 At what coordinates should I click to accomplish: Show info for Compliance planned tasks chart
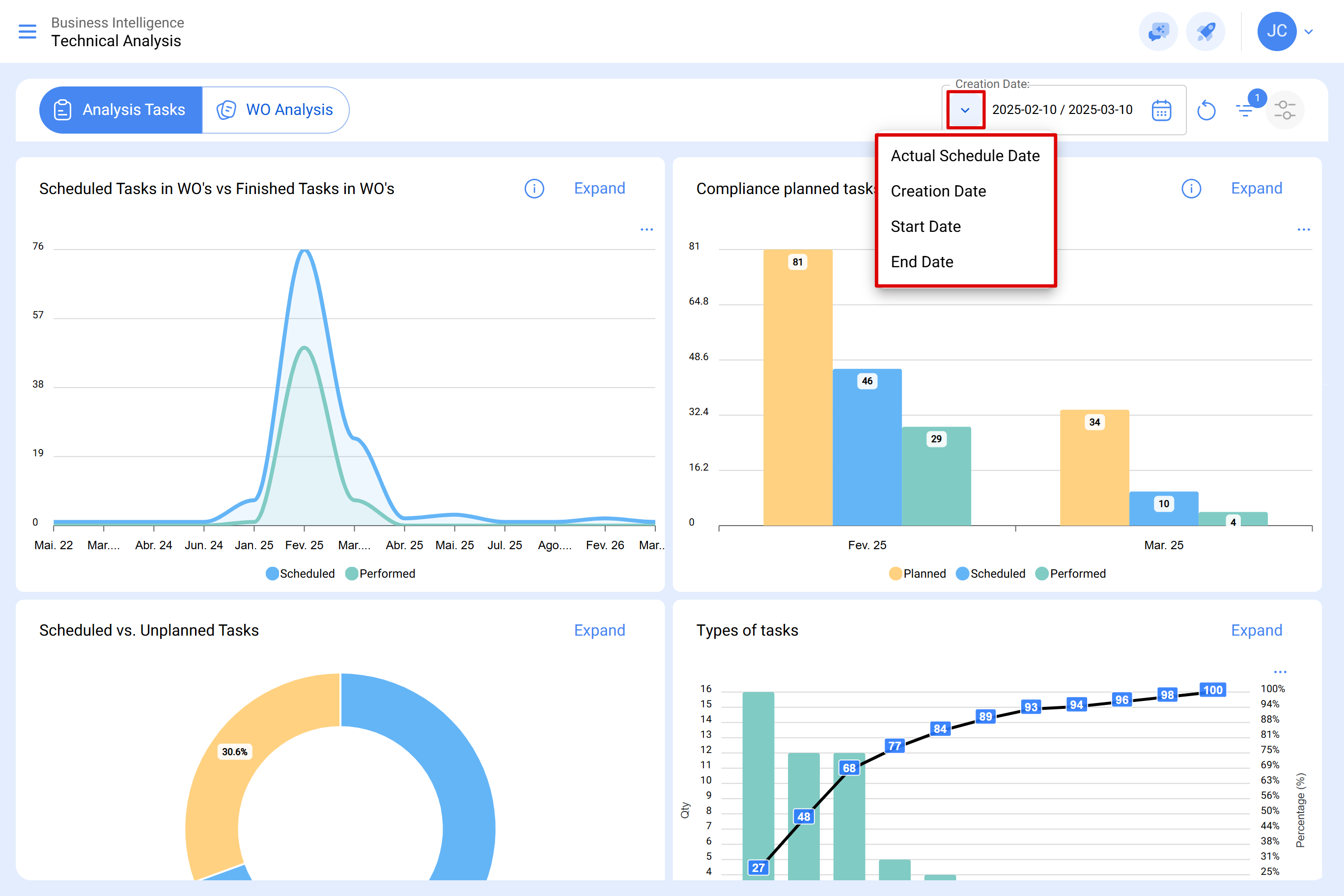pos(1191,189)
